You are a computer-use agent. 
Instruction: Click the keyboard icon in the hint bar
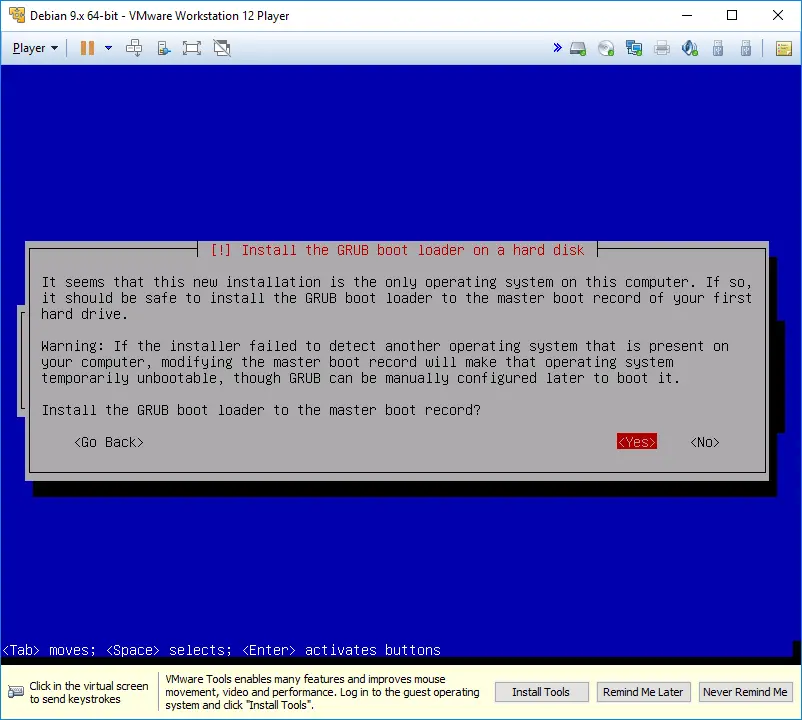tap(15, 692)
